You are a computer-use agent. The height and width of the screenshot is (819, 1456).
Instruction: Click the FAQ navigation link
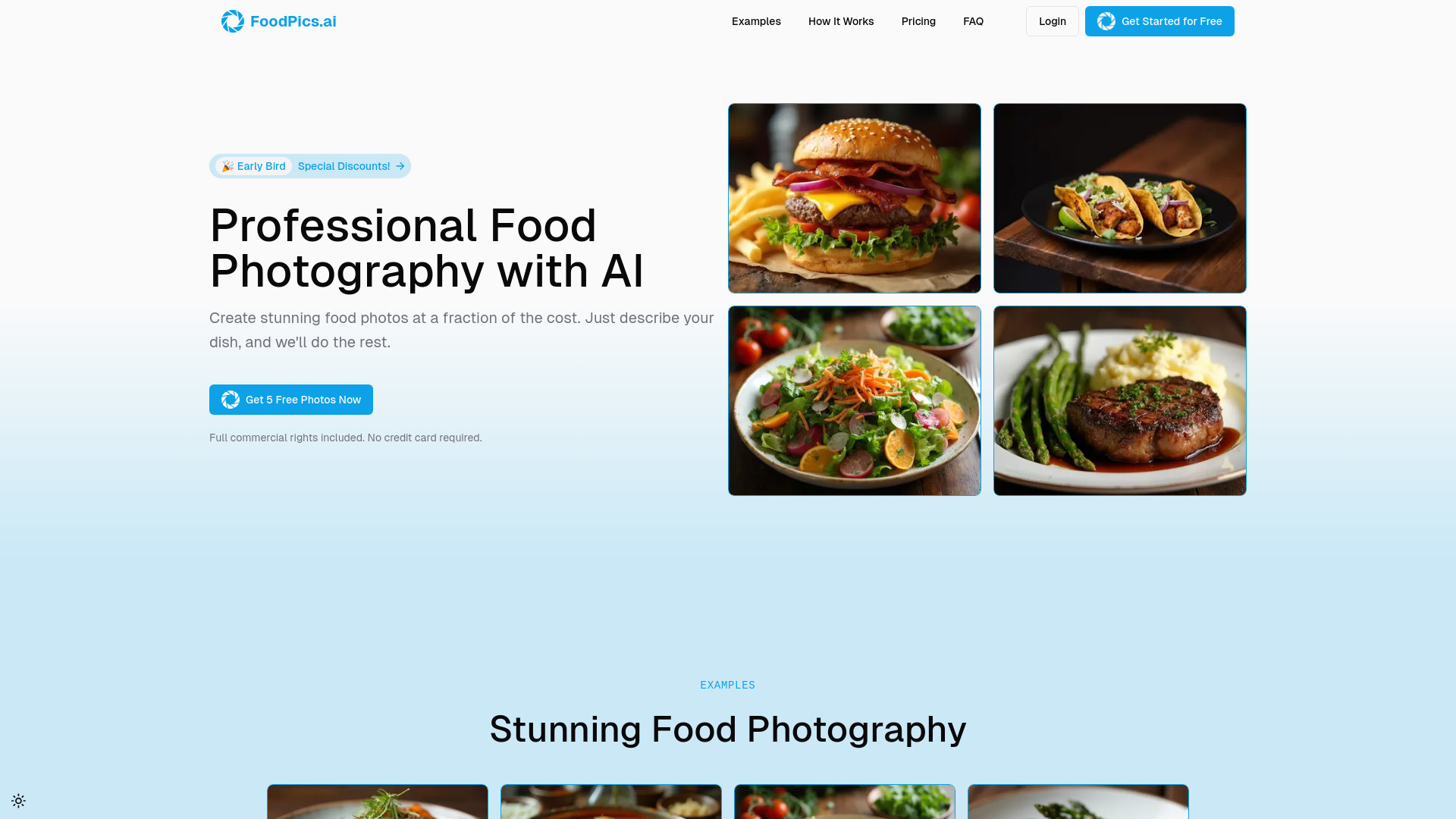click(x=973, y=21)
